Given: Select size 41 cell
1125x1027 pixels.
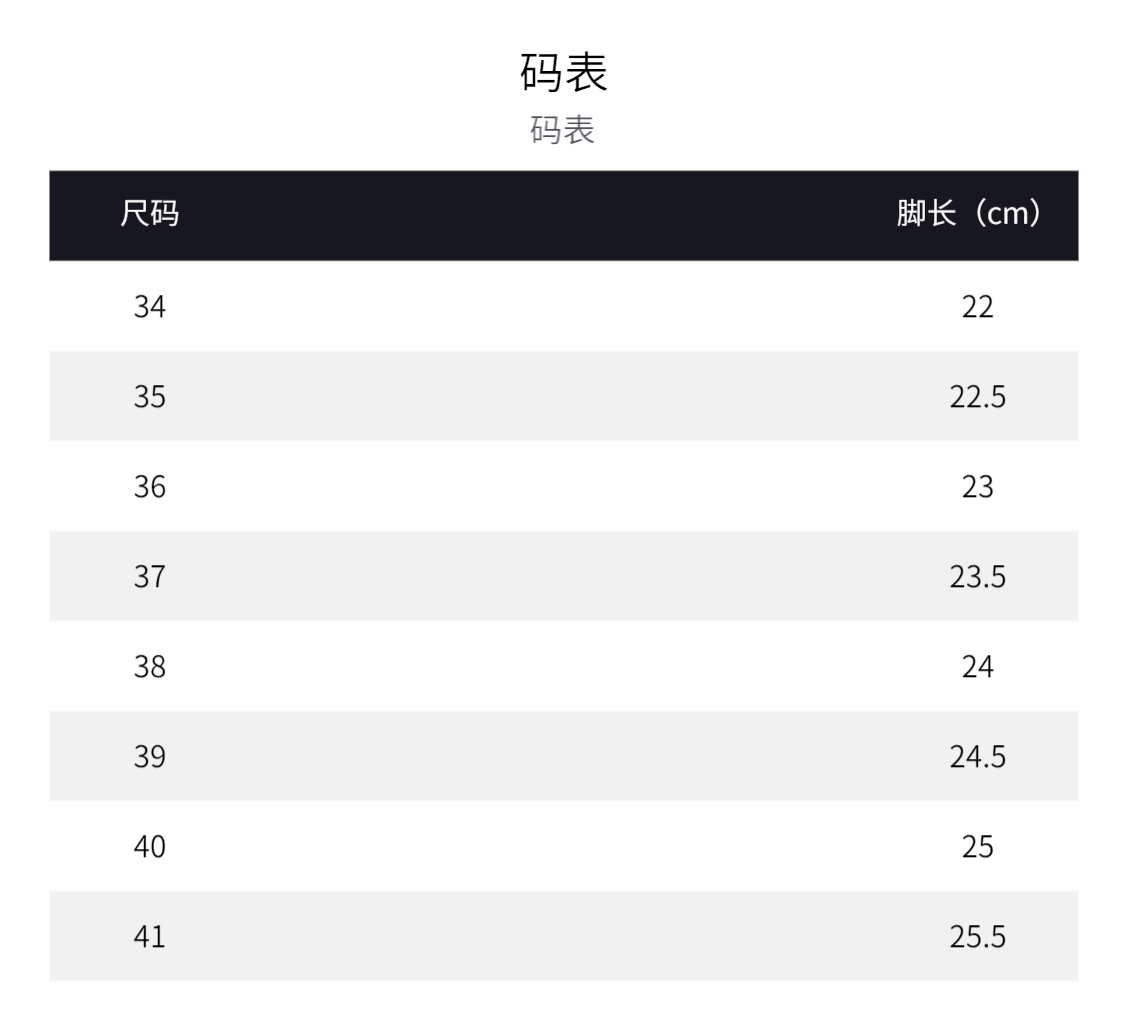Looking at the screenshot, I should (x=149, y=936).
